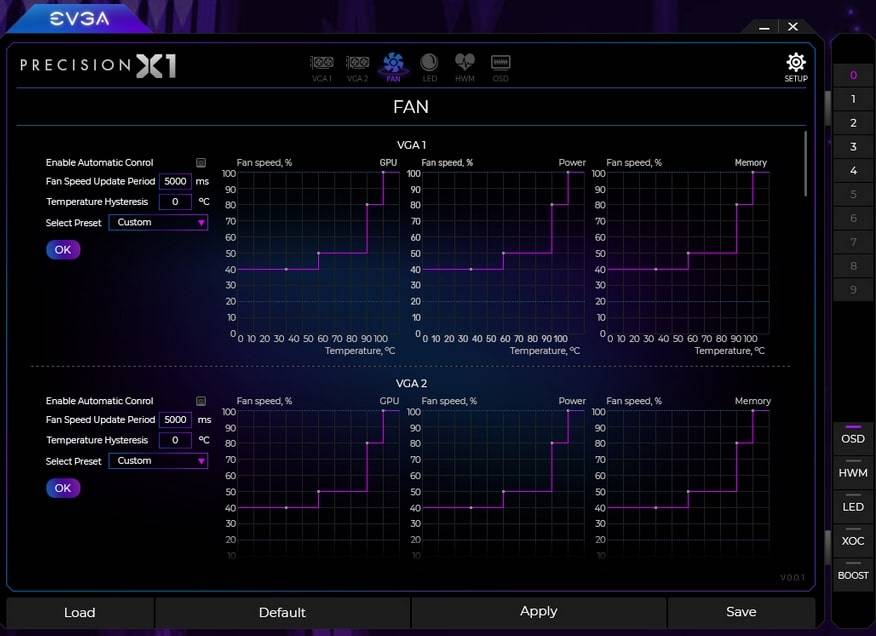Select profile slot 1 in right sidebar
The width and height of the screenshot is (876, 636).
point(853,99)
